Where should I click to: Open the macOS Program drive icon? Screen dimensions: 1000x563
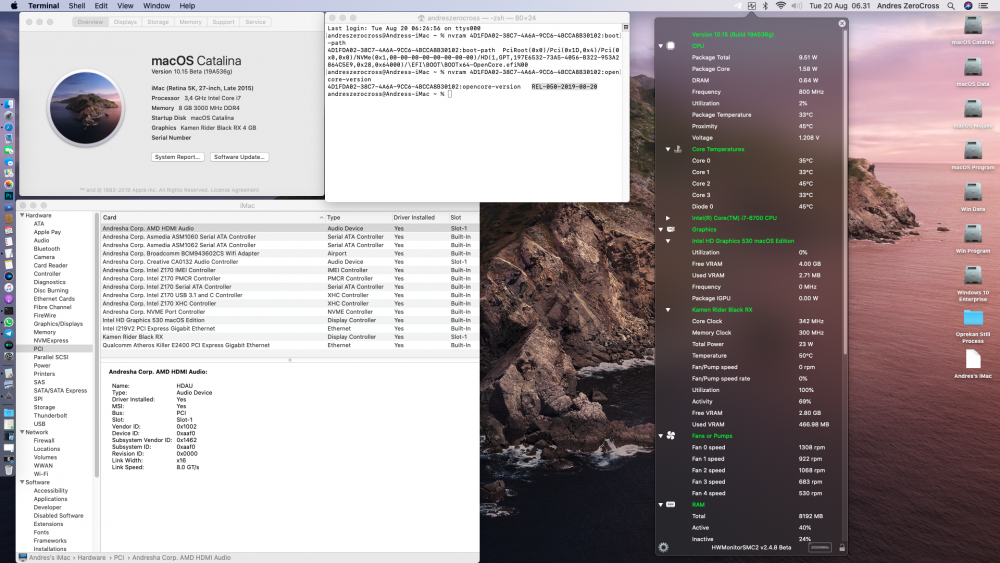click(973, 151)
